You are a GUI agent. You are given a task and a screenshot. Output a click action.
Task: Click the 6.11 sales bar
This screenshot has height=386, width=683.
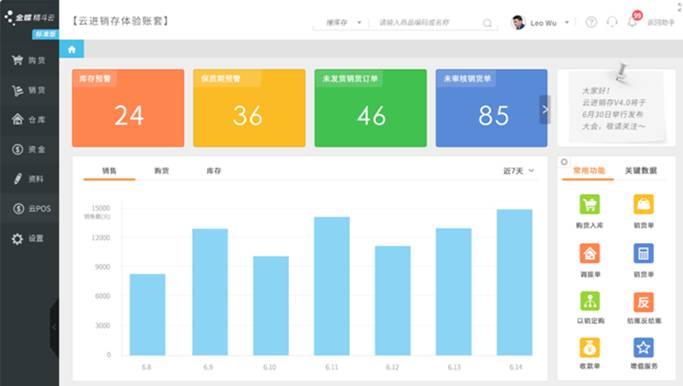tap(331, 286)
